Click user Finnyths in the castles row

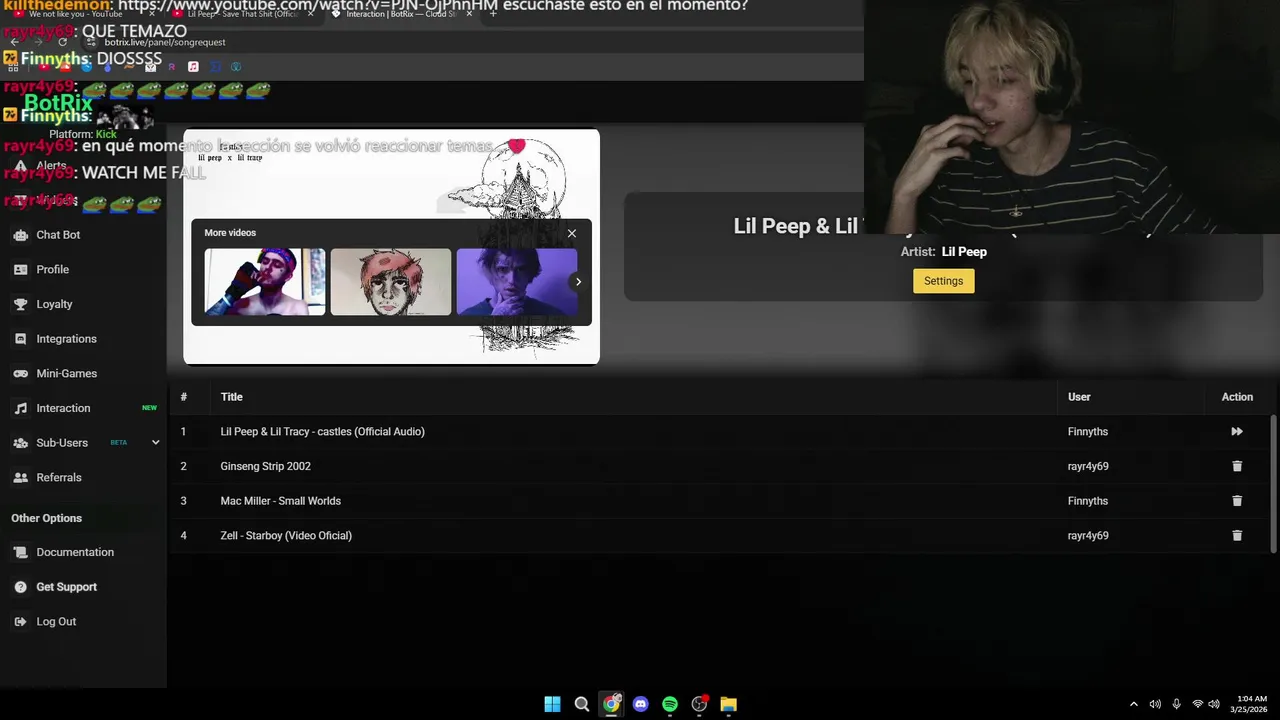tap(1087, 432)
